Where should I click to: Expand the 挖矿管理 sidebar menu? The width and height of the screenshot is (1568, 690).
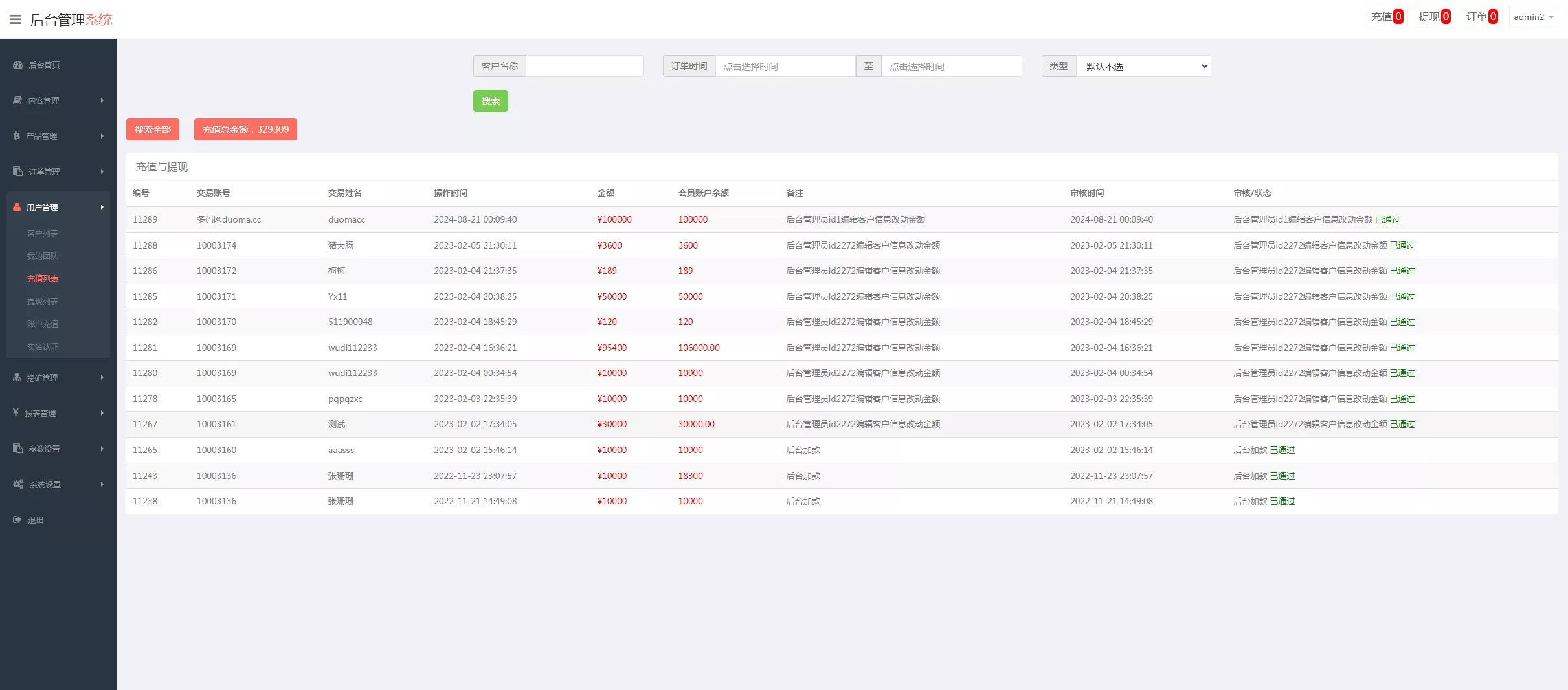click(58, 377)
